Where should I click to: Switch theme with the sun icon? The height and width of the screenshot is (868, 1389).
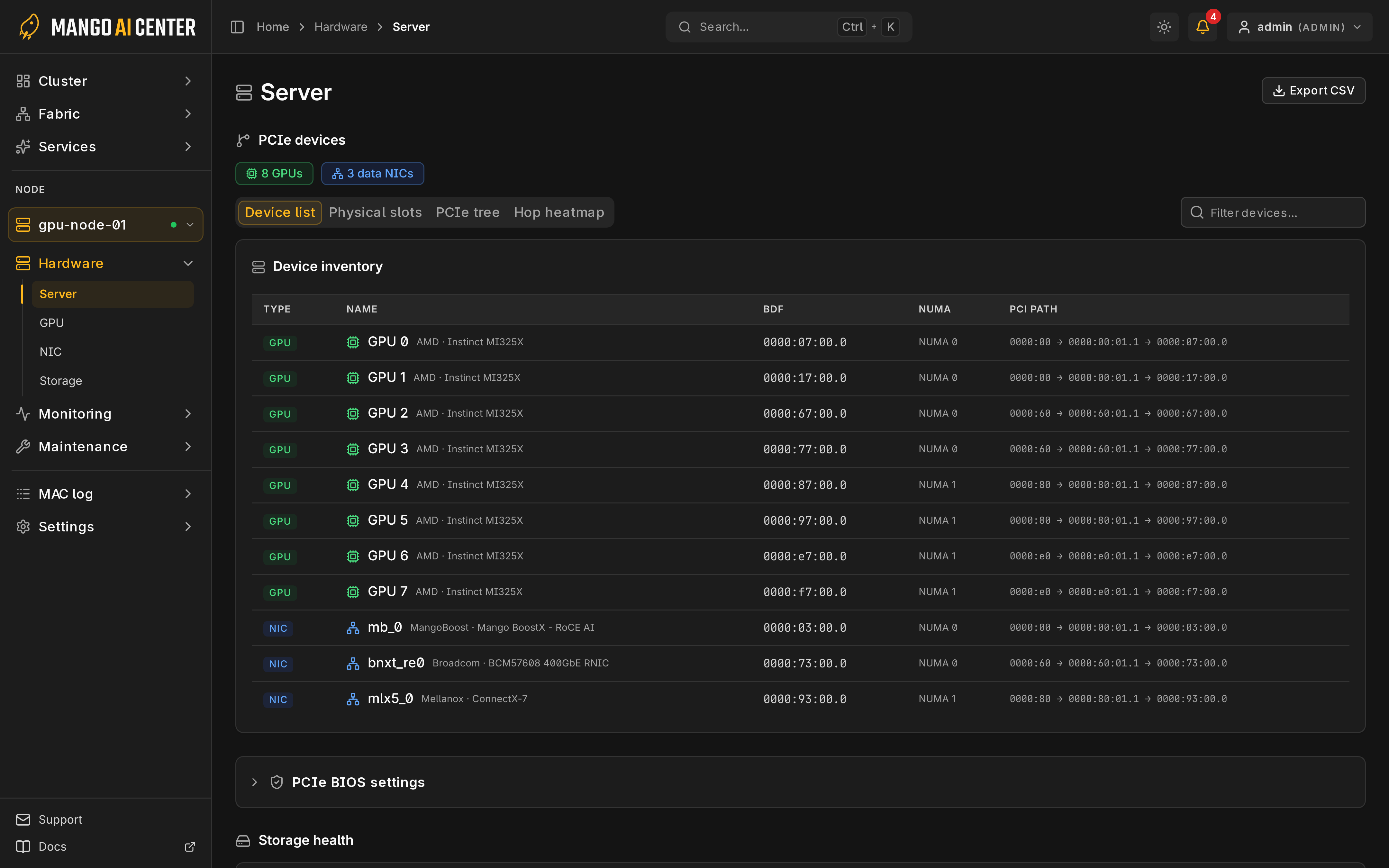click(1164, 27)
